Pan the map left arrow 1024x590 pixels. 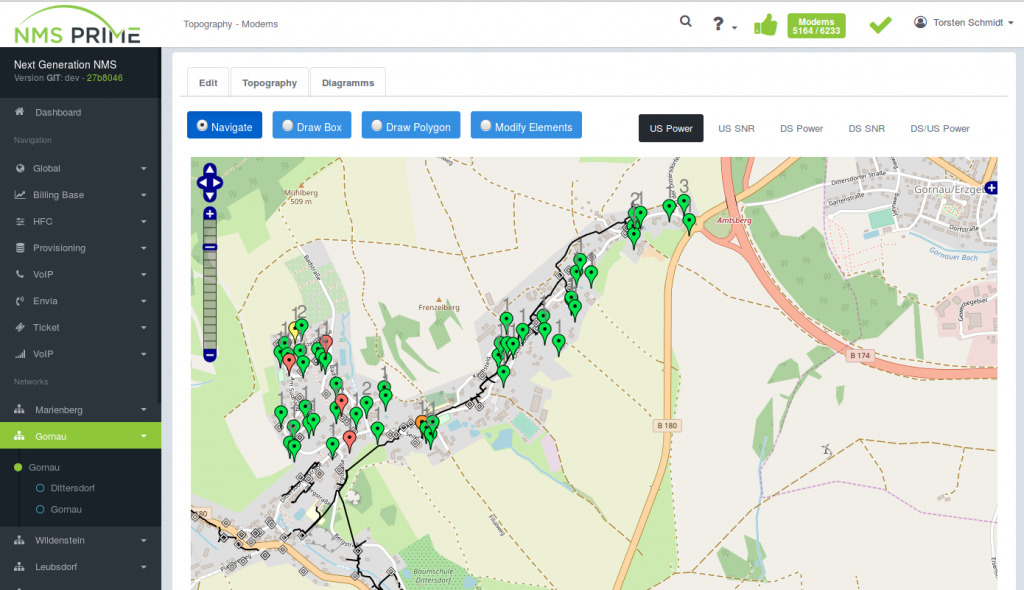(x=202, y=183)
